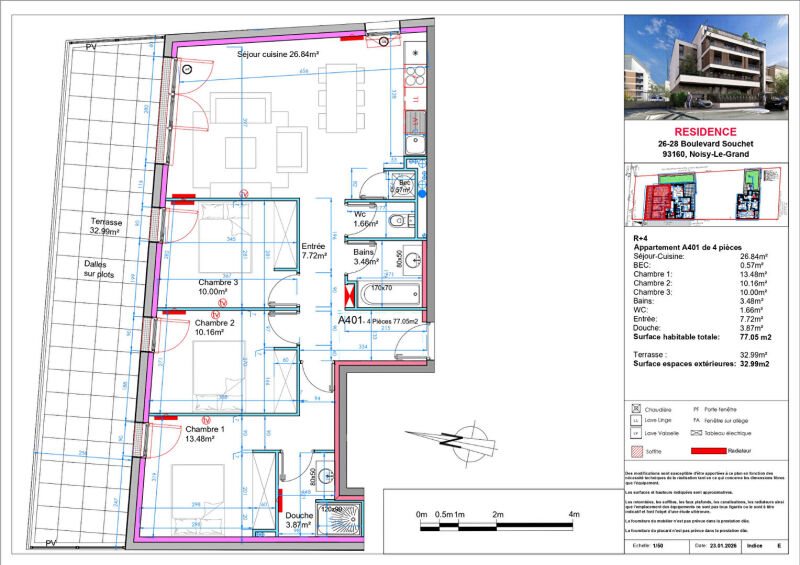Select the Lave Vaisselle legend symbol
The width and height of the screenshot is (800, 565).
[636, 433]
